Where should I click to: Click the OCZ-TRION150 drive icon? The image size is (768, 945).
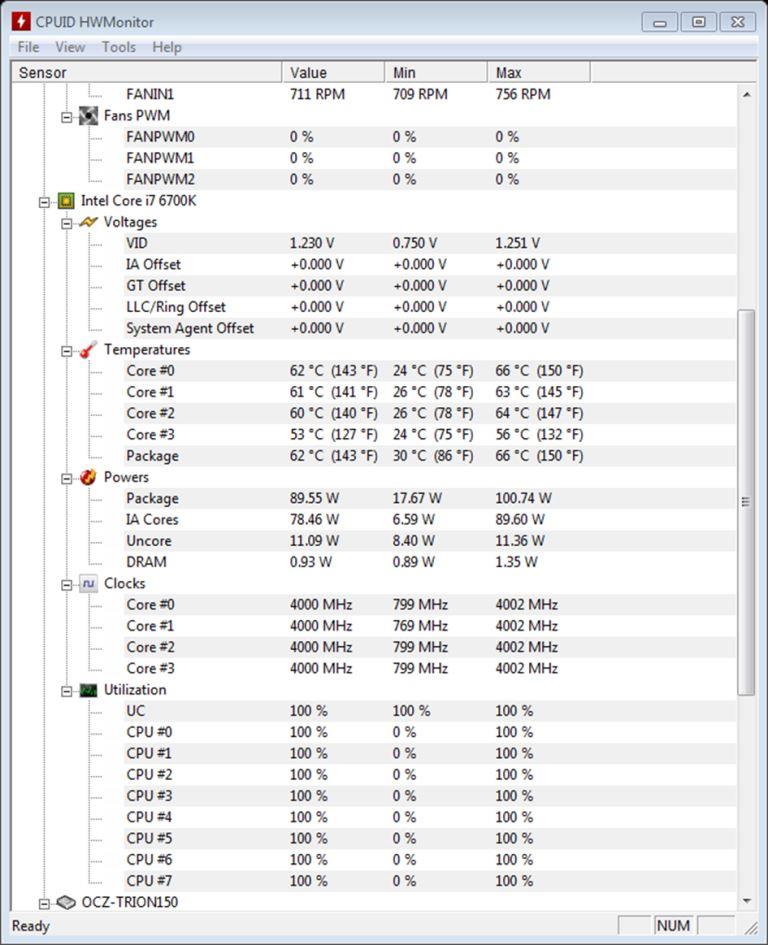point(66,902)
